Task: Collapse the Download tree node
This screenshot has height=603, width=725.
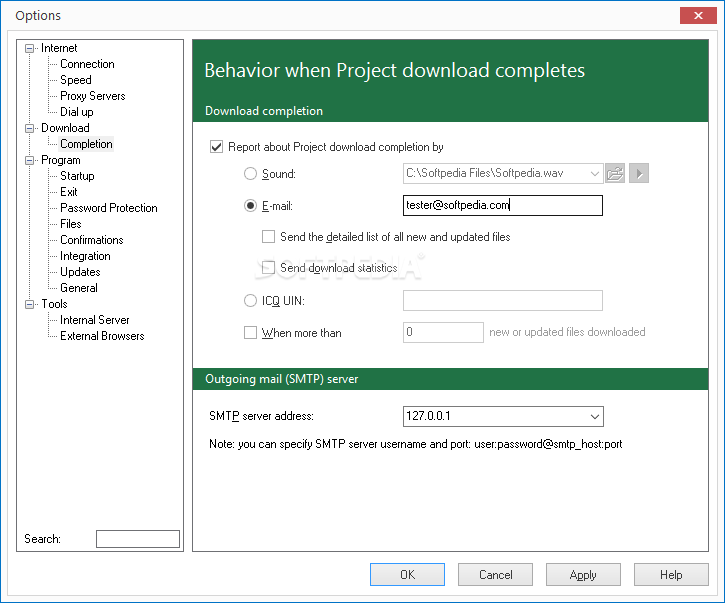Action: [30, 128]
